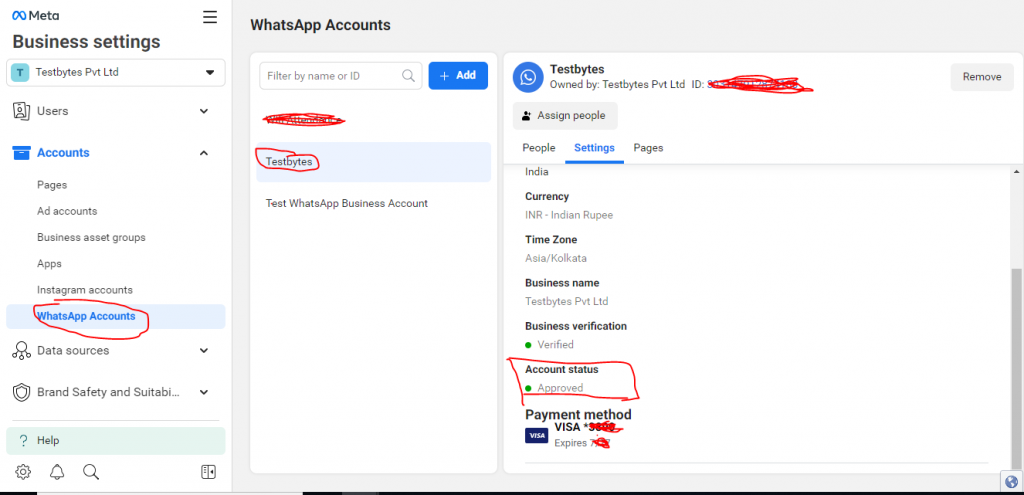
Task: Click the scrollbar up arrow
Action: 1016,172
